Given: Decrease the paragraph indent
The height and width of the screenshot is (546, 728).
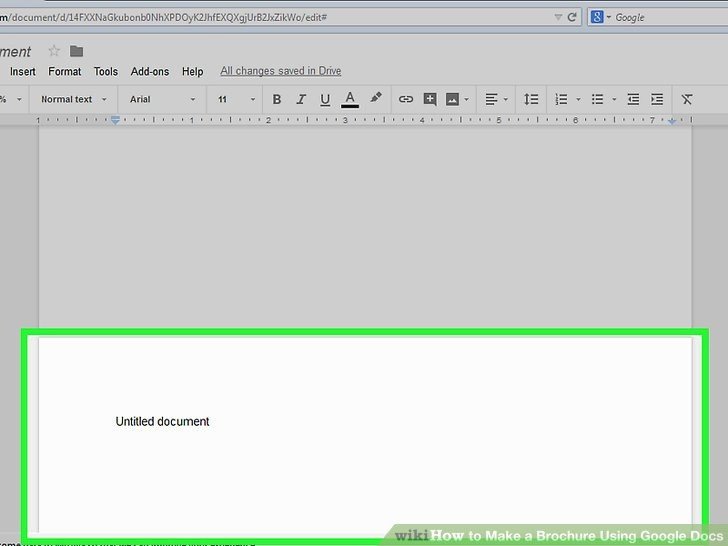Looking at the screenshot, I should pos(633,99).
